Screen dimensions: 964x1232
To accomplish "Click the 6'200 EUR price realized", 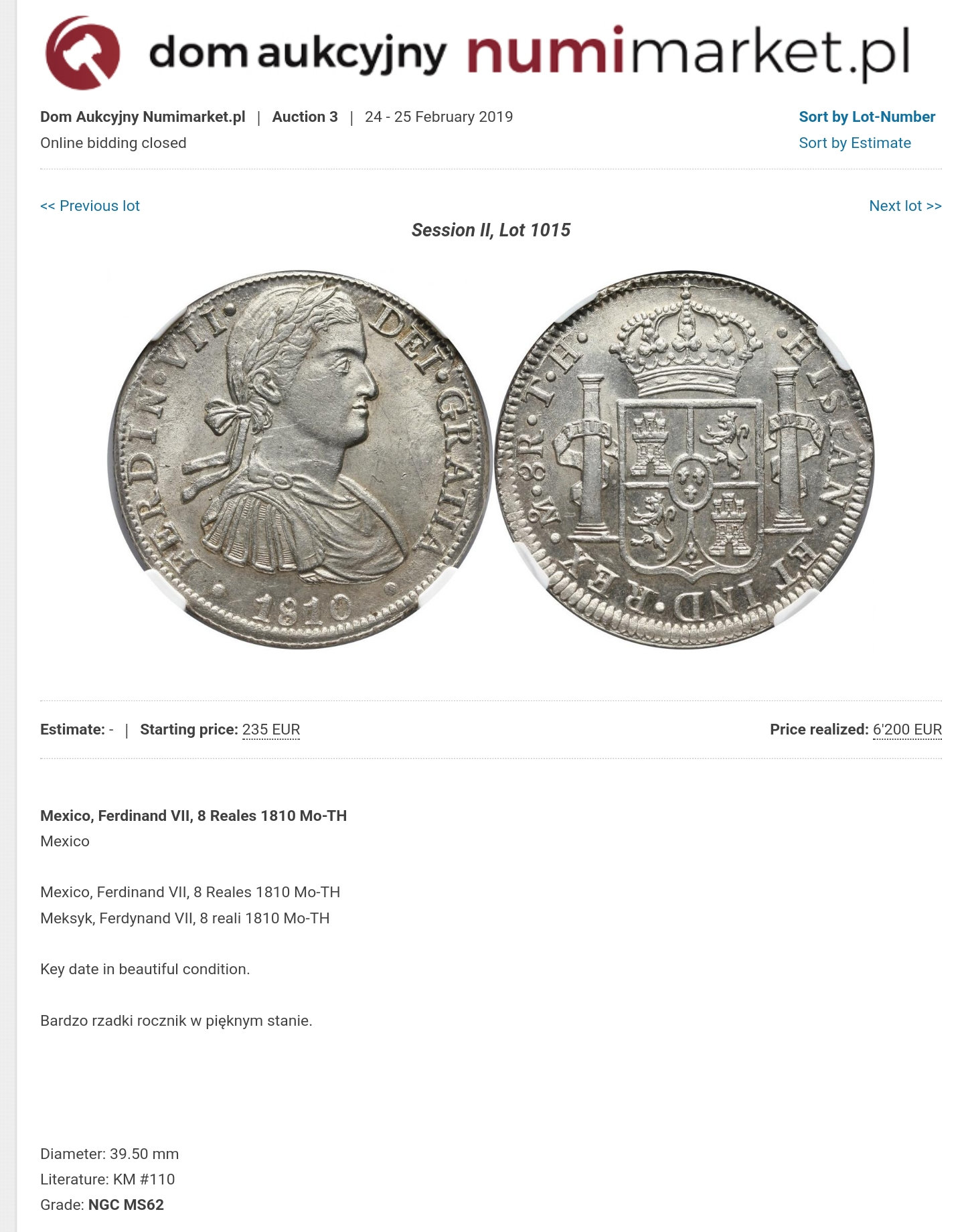I will [907, 730].
